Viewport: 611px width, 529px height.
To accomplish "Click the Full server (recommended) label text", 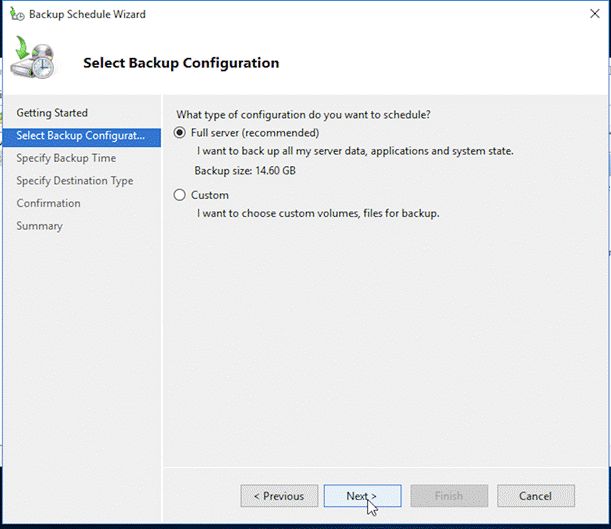I will [x=254, y=133].
